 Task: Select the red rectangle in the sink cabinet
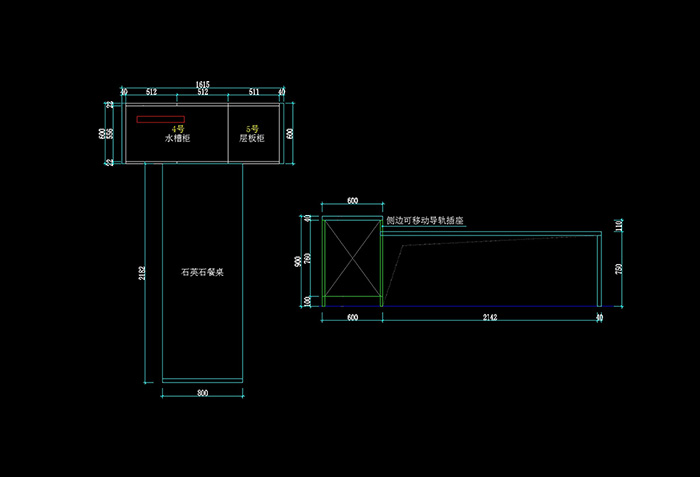coord(160,120)
